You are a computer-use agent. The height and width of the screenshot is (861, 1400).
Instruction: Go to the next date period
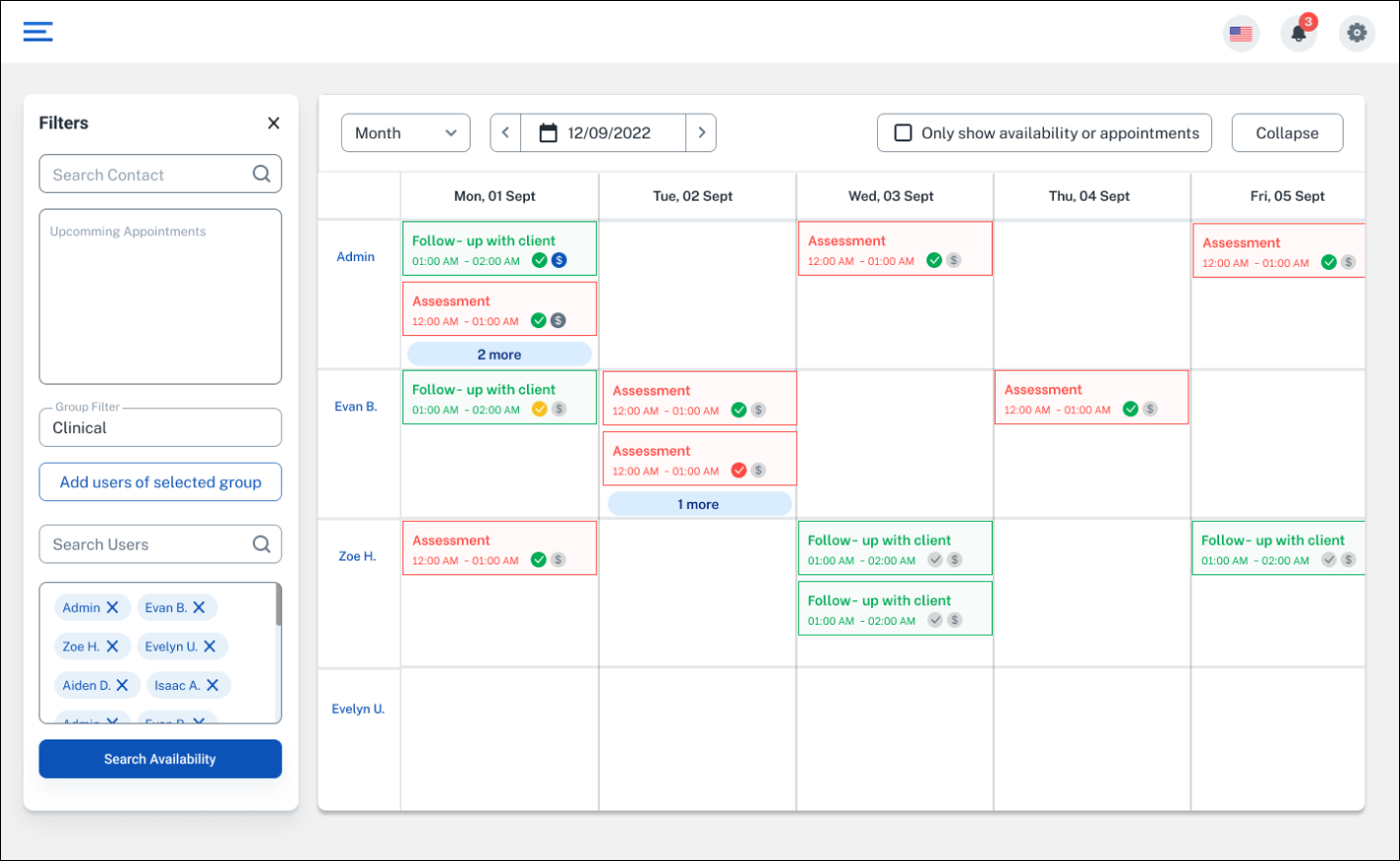point(701,132)
